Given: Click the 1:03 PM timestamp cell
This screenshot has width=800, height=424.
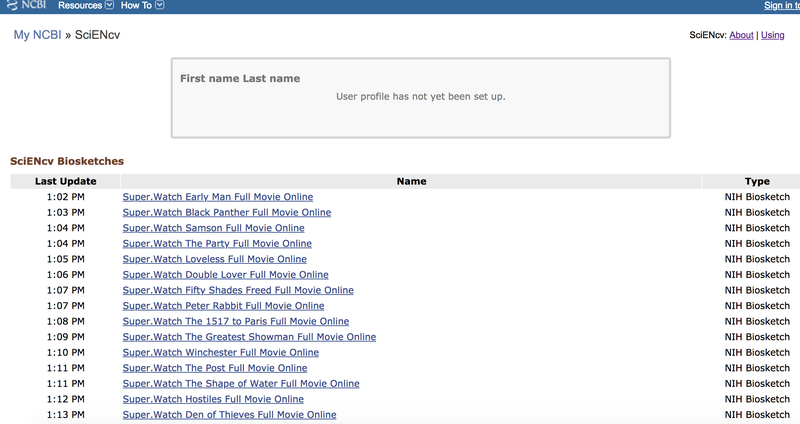Looking at the screenshot, I should tap(65, 212).
